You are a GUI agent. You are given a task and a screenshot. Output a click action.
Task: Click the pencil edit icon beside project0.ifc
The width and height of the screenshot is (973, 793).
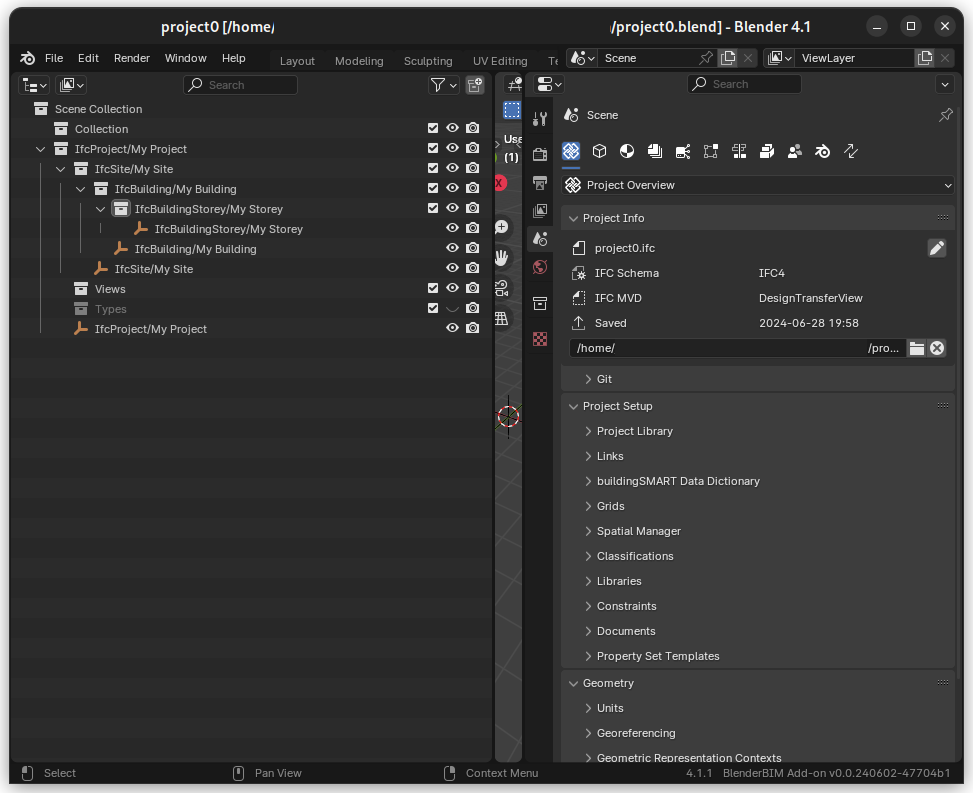tap(936, 248)
